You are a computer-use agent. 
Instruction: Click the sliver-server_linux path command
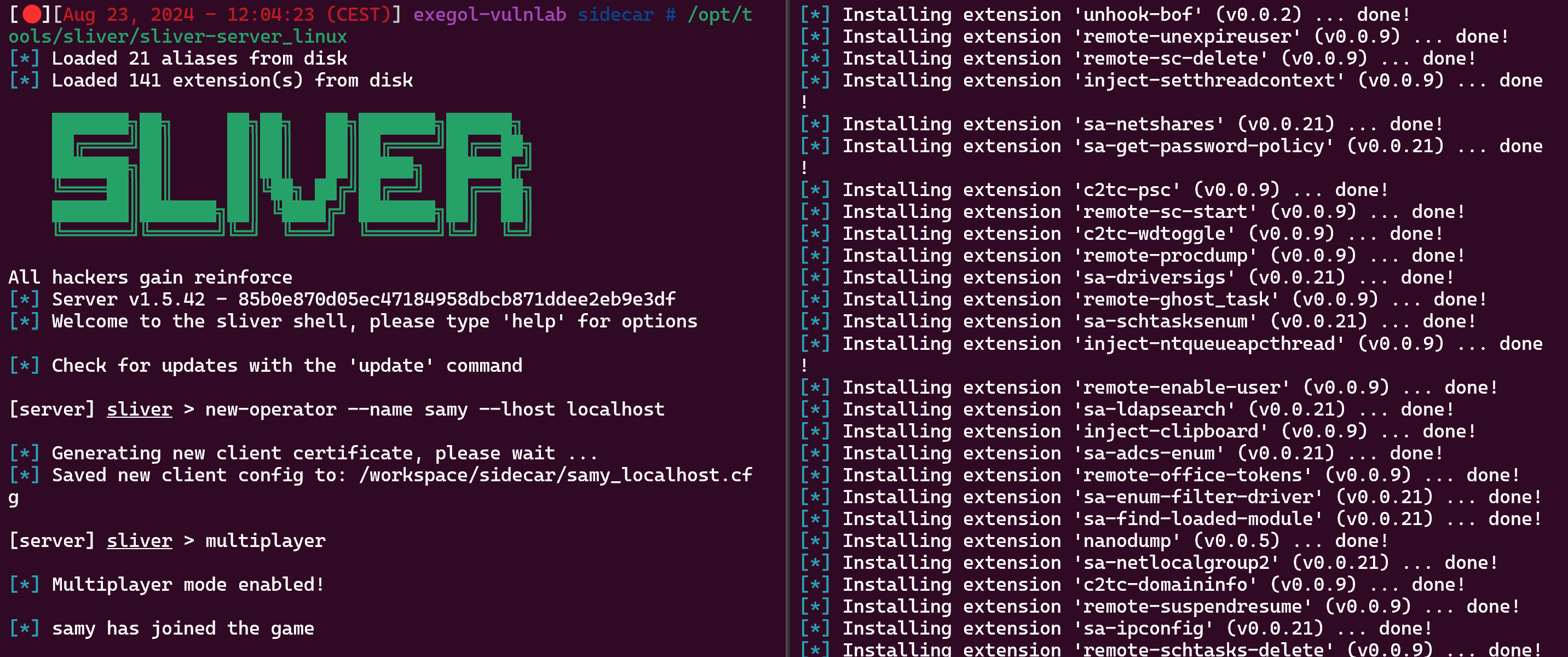(x=381, y=26)
